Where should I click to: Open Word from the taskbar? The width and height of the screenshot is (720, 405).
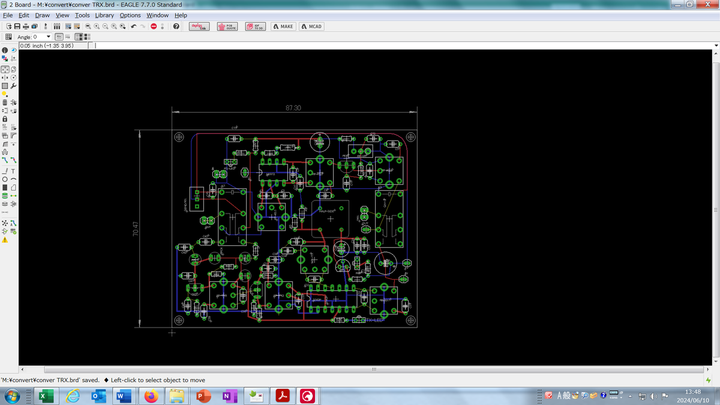tap(124, 397)
